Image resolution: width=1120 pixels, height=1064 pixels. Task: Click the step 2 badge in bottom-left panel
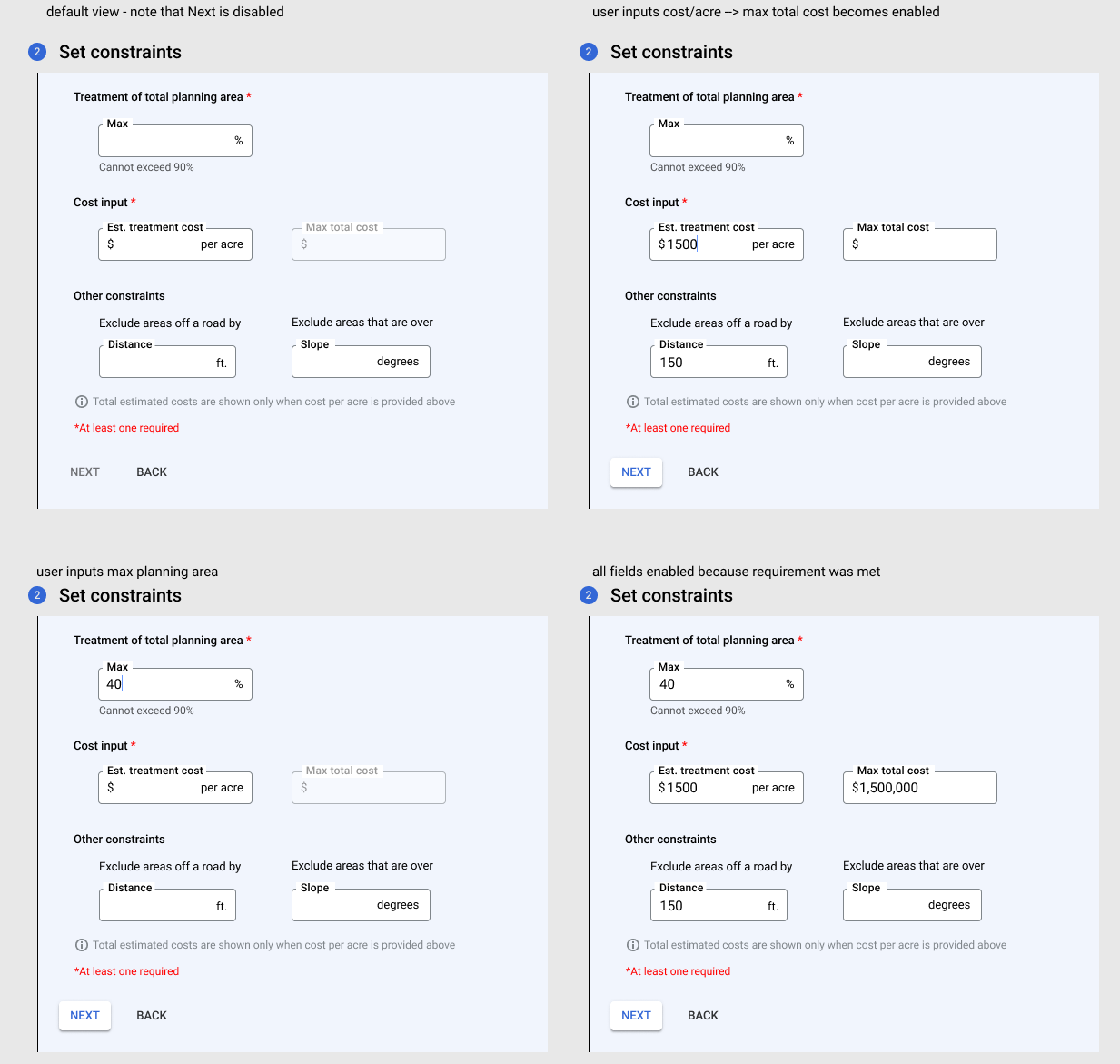36,595
